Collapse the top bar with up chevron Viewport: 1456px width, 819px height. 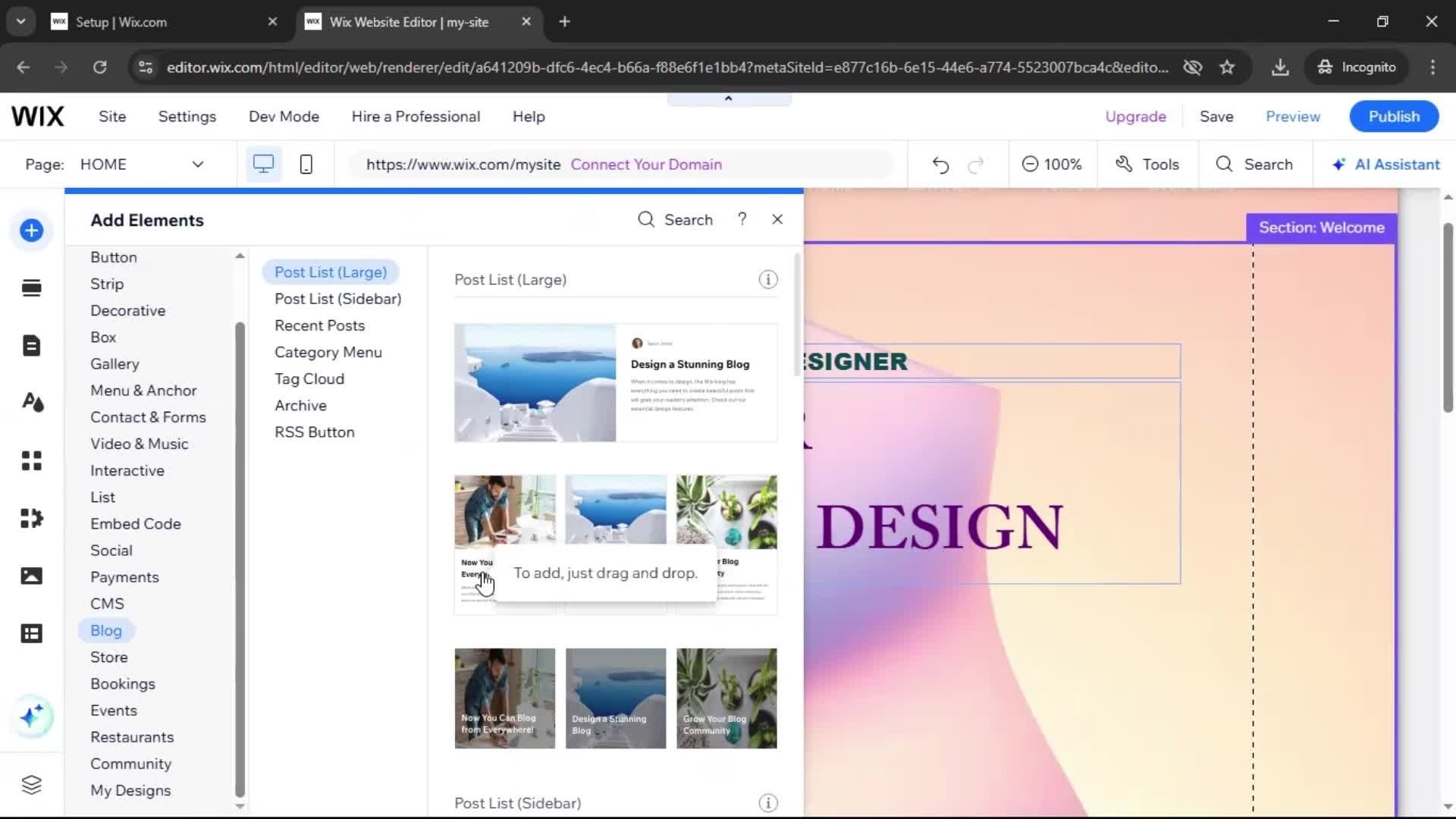(729, 99)
